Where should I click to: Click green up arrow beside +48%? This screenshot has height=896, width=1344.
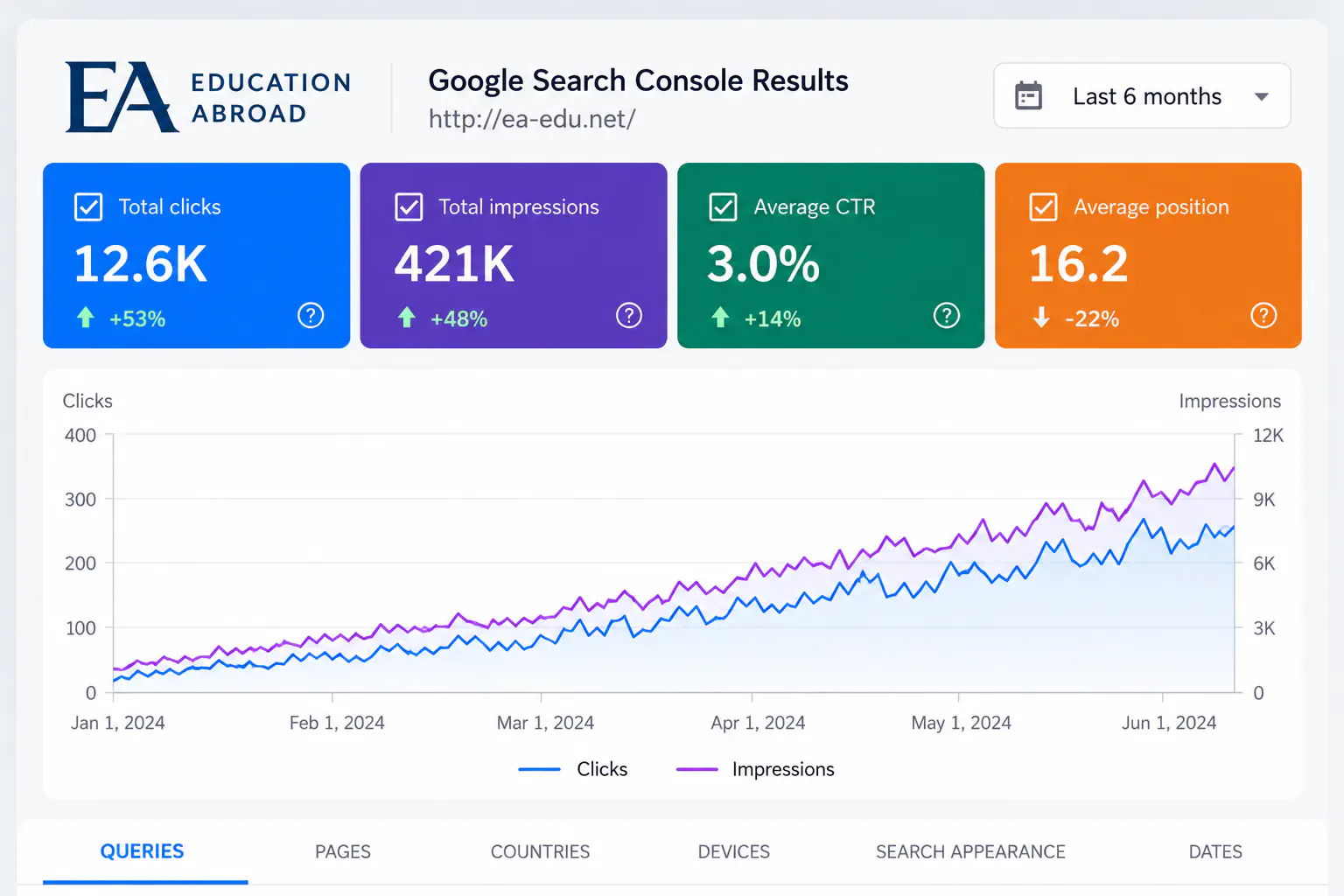[x=406, y=317]
